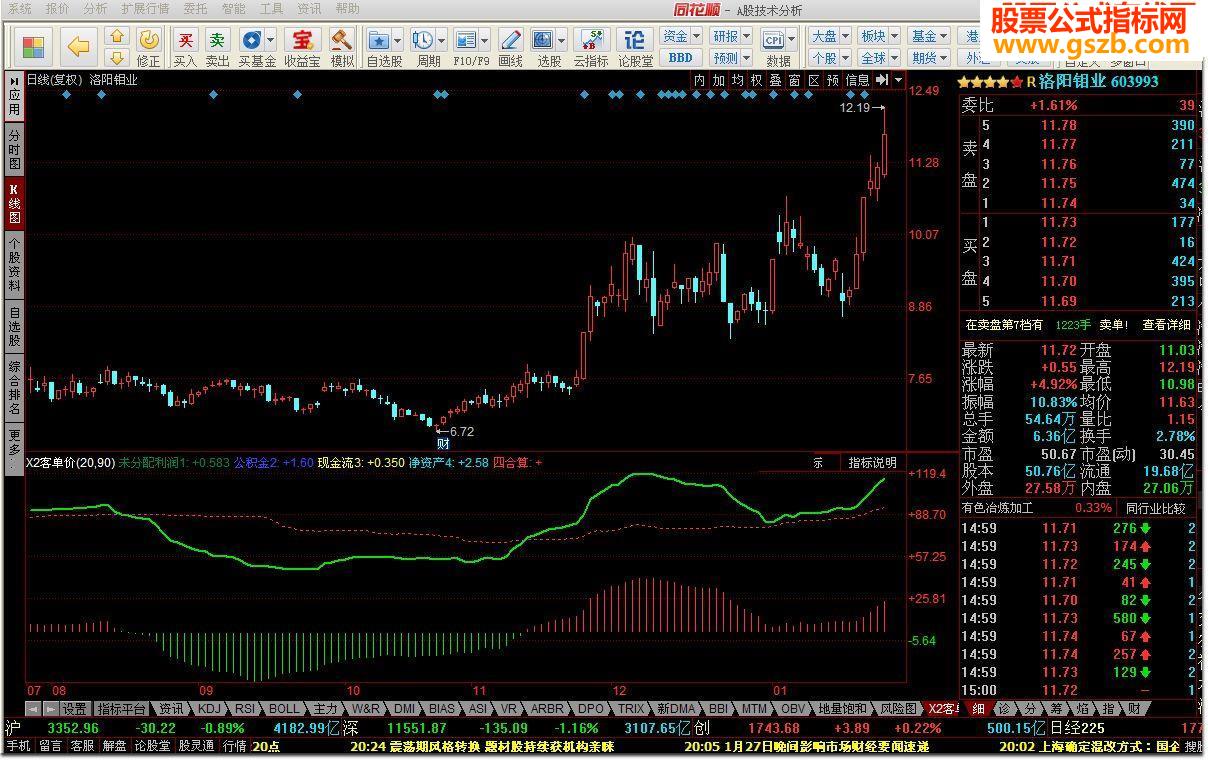Collapse right panel with arrow-bar icon

coord(882,80)
